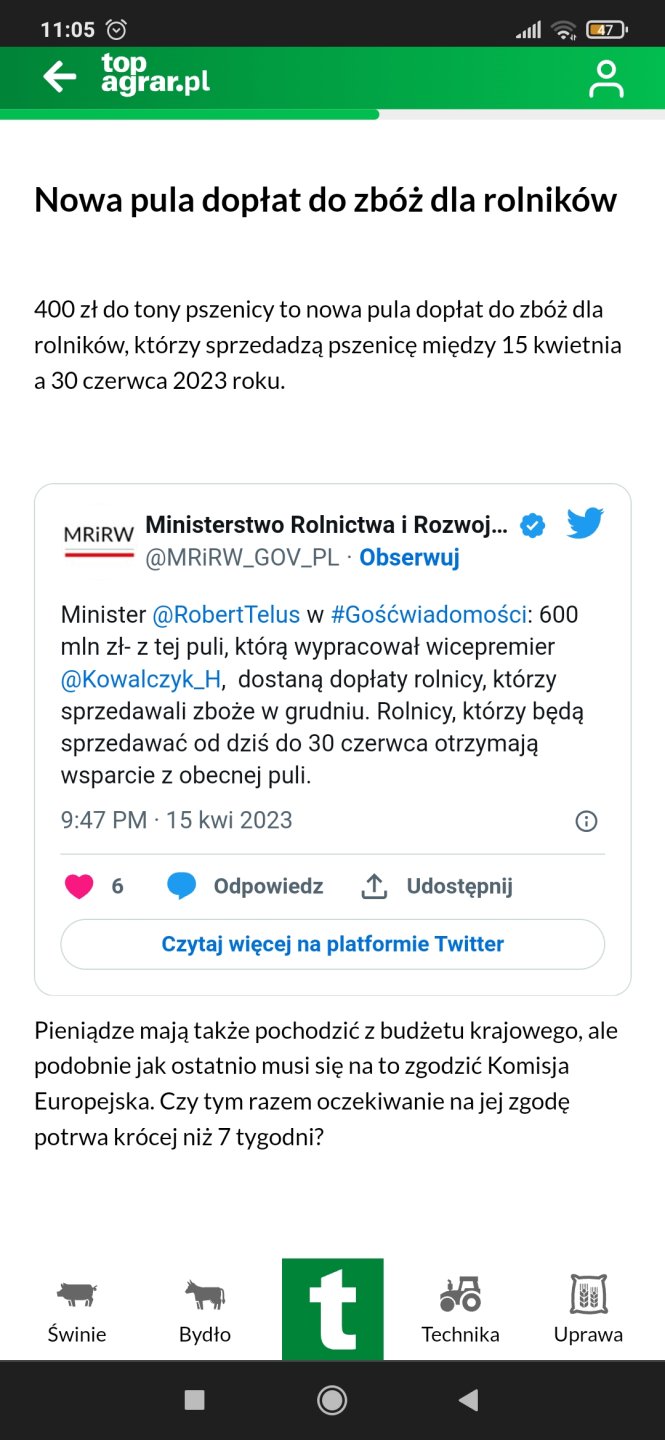Click the Obserwuj follow link
This screenshot has height=1440, width=665.
click(409, 558)
